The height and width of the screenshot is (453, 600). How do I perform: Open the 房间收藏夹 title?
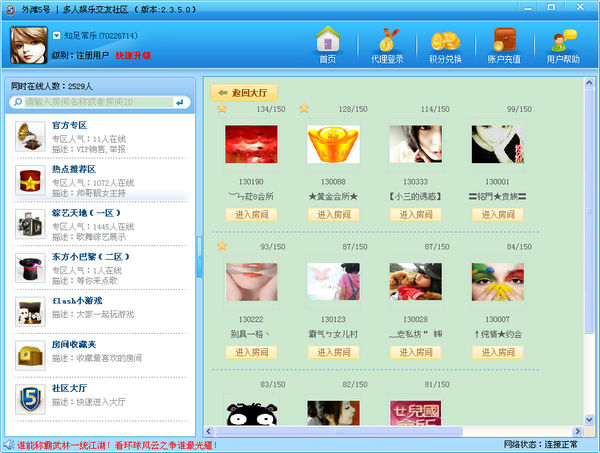[74, 344]
